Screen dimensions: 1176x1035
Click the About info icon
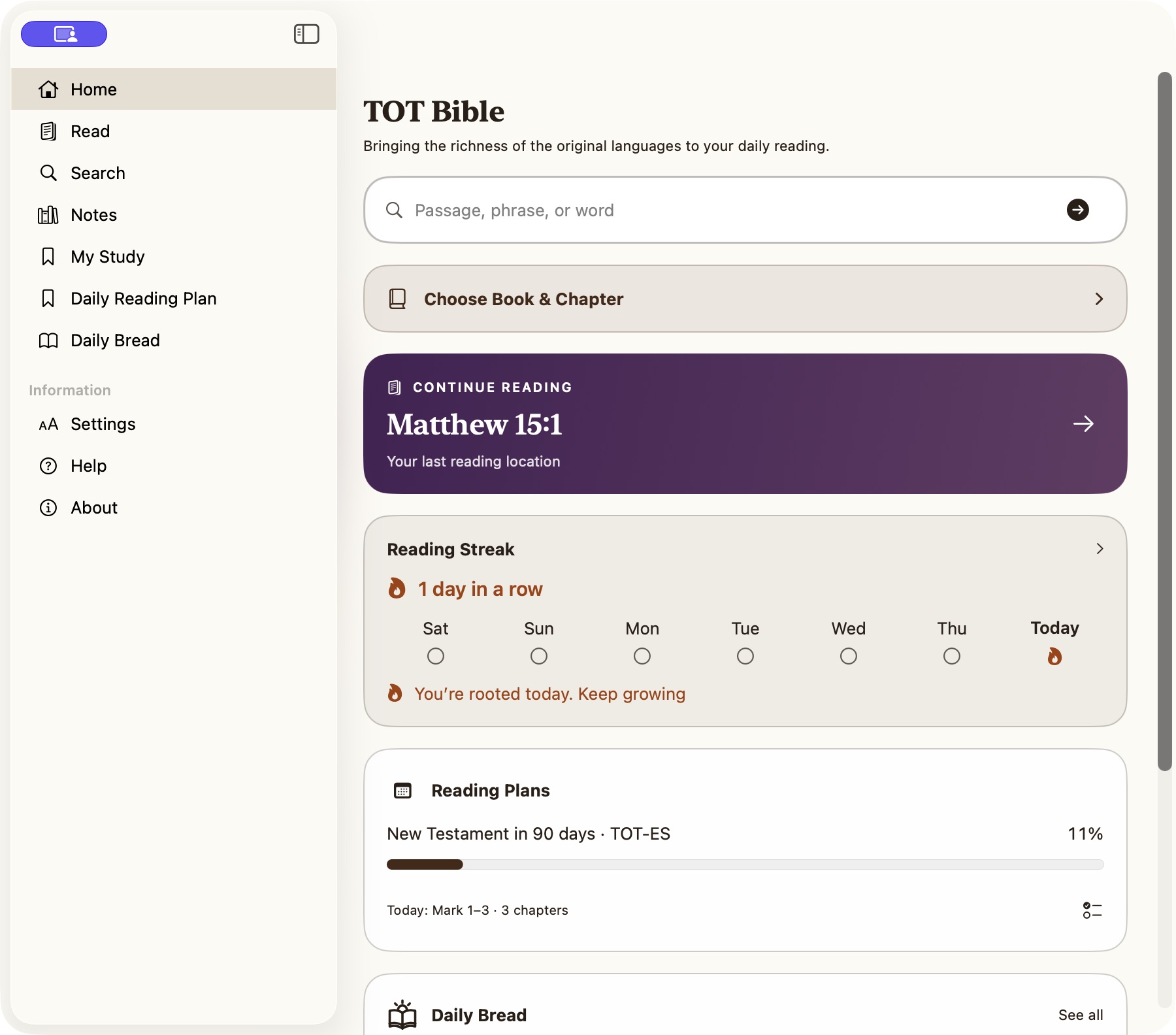click(x=48, y=508)
